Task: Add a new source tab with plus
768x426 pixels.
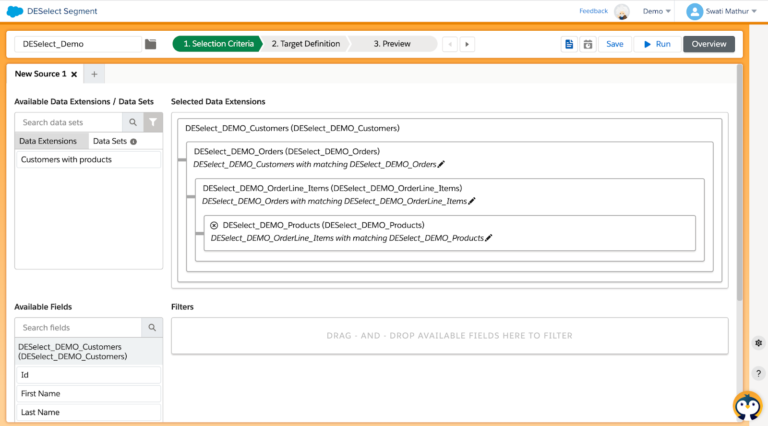Action: click(93, 74)
